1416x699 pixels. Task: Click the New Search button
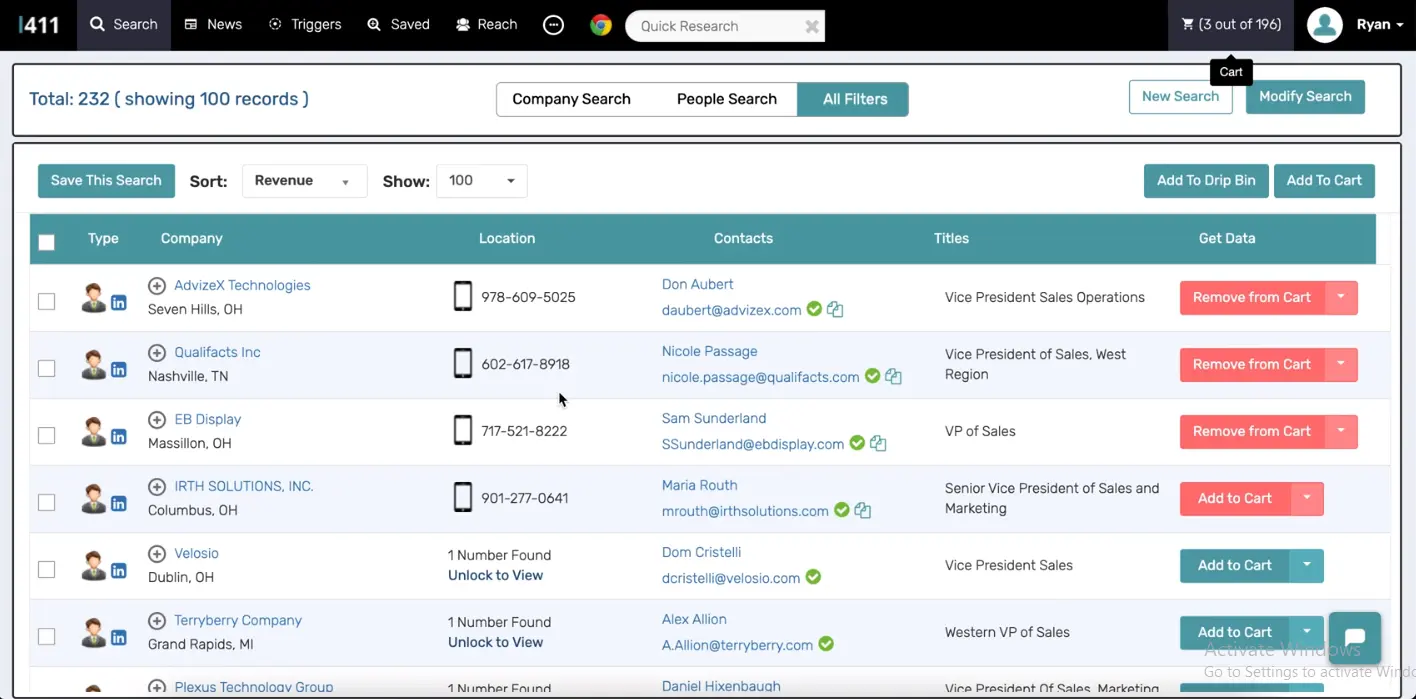pos(1181,97)
